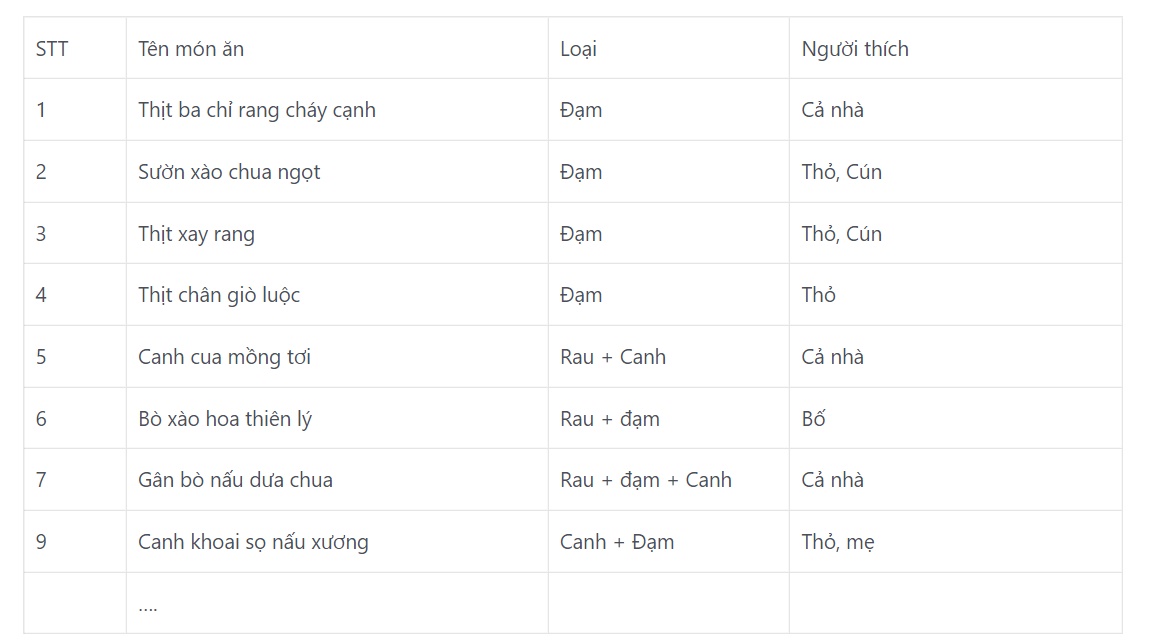Click the Thịt ba chỉ rang cháy cạnh cell

coord(337,110)
